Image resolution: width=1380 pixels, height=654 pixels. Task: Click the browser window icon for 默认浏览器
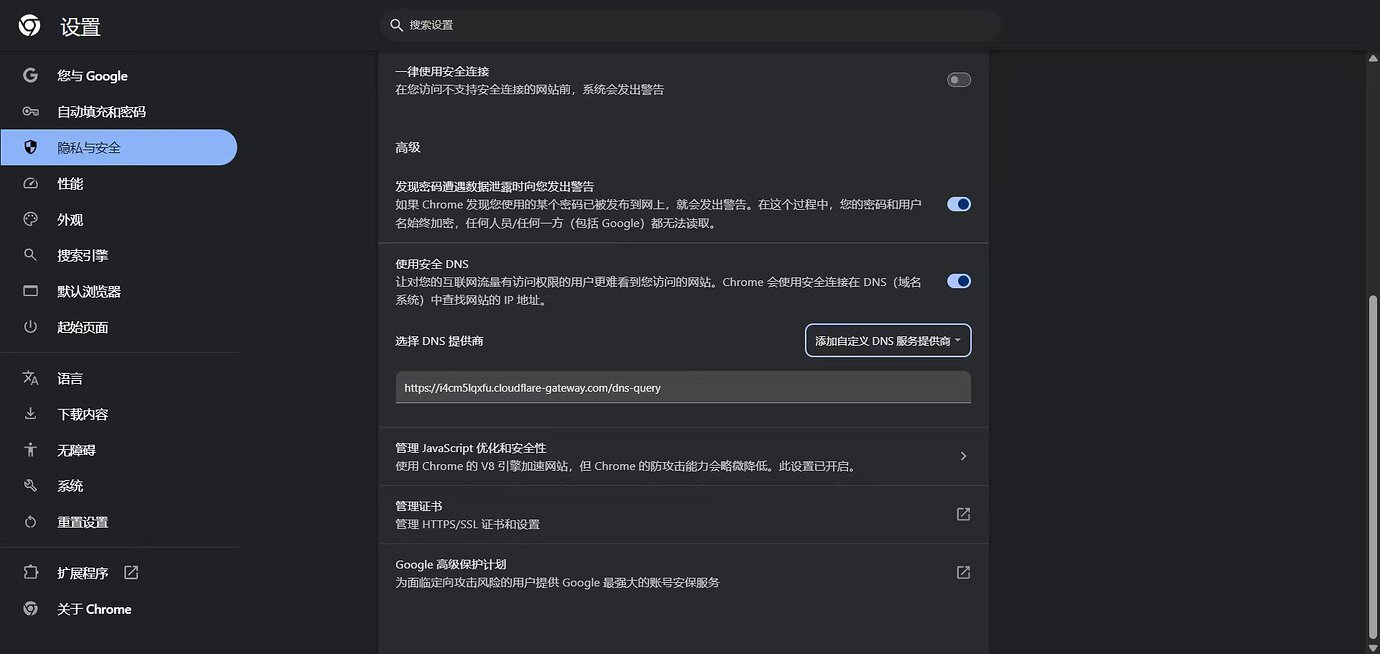[30, 292]
